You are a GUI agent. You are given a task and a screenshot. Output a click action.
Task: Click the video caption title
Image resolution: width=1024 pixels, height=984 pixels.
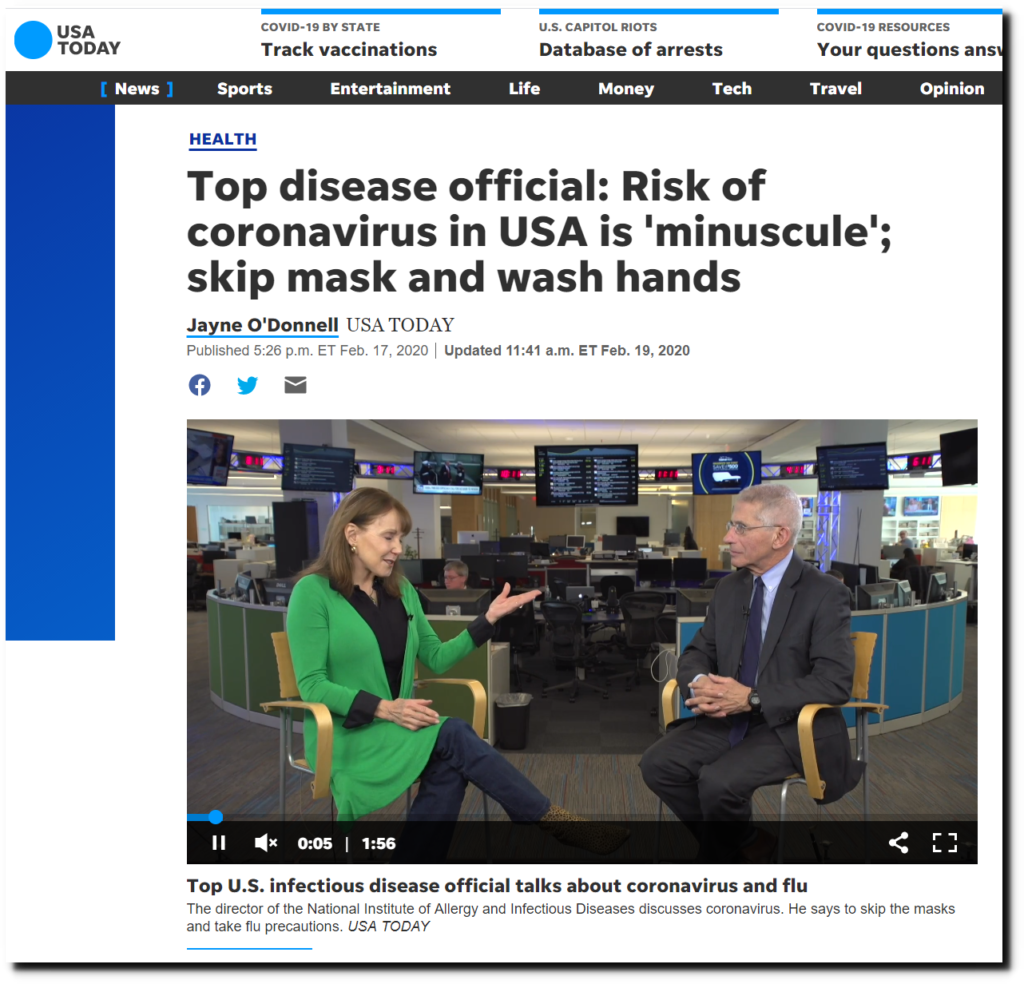click(x=497, y=885)
